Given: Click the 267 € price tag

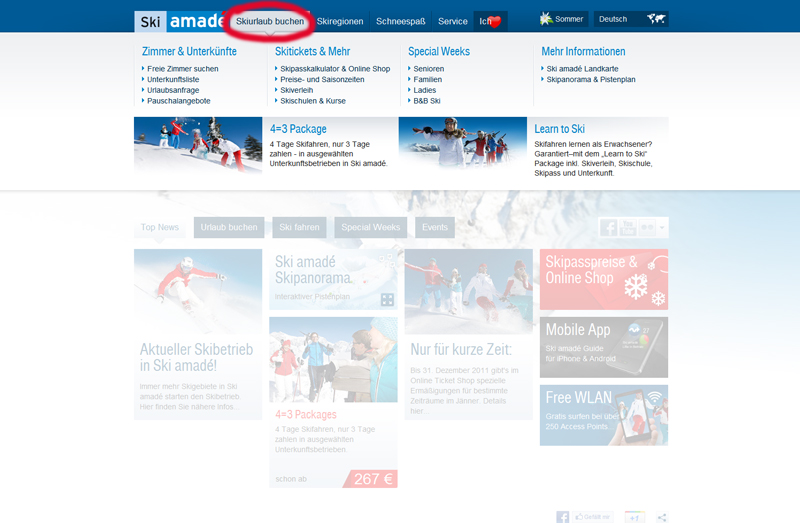Looking at the screenshot, I should 372,479.
